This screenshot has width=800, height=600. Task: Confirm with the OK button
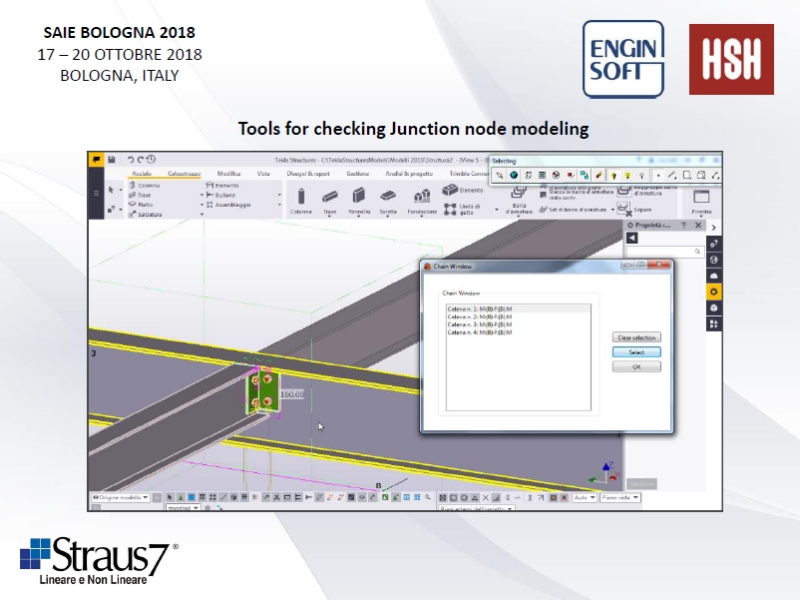[x=636, y=367]
